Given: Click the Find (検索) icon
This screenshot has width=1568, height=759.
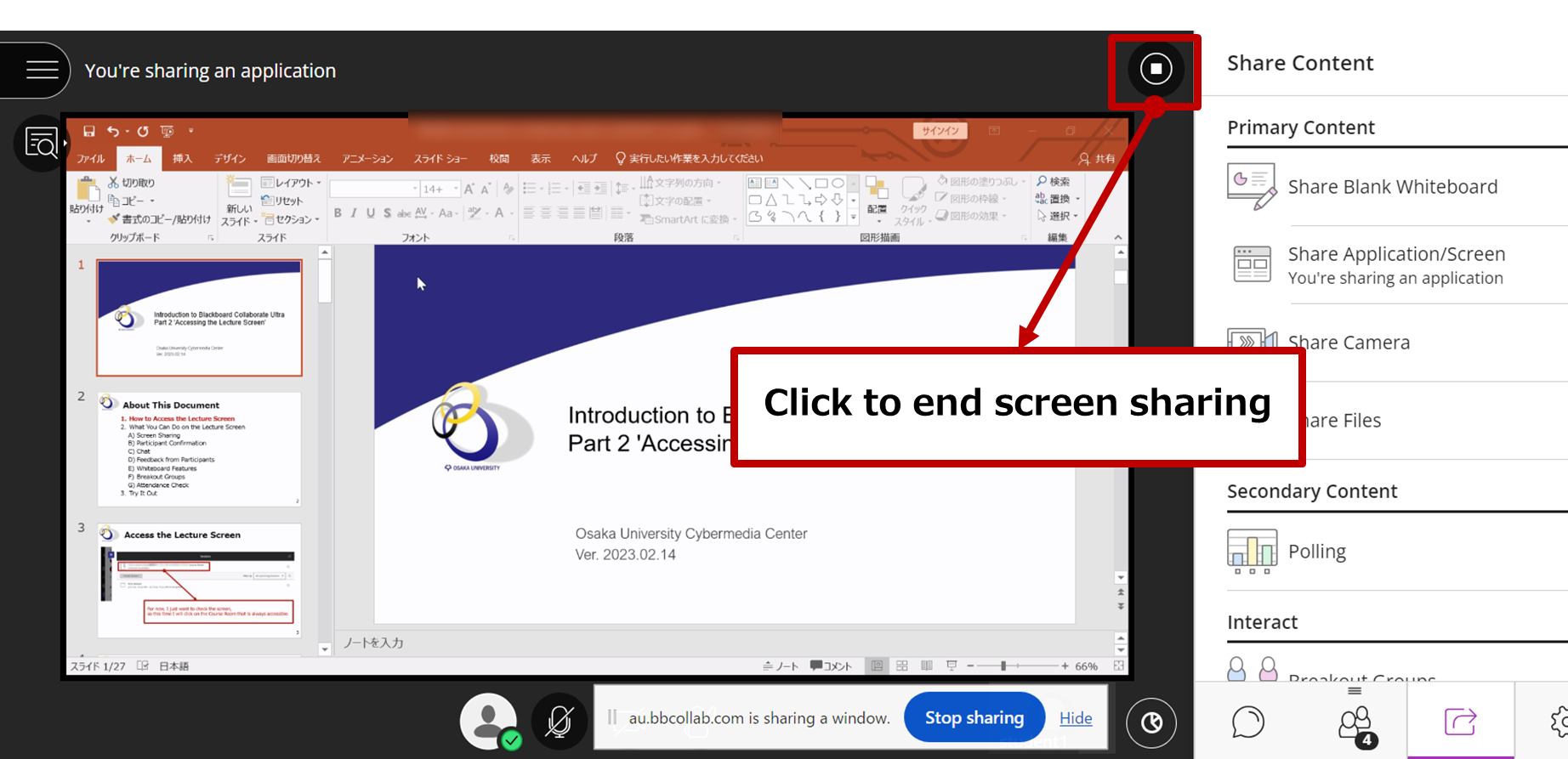Looking at the screenshot, I should click(1053, 181).
